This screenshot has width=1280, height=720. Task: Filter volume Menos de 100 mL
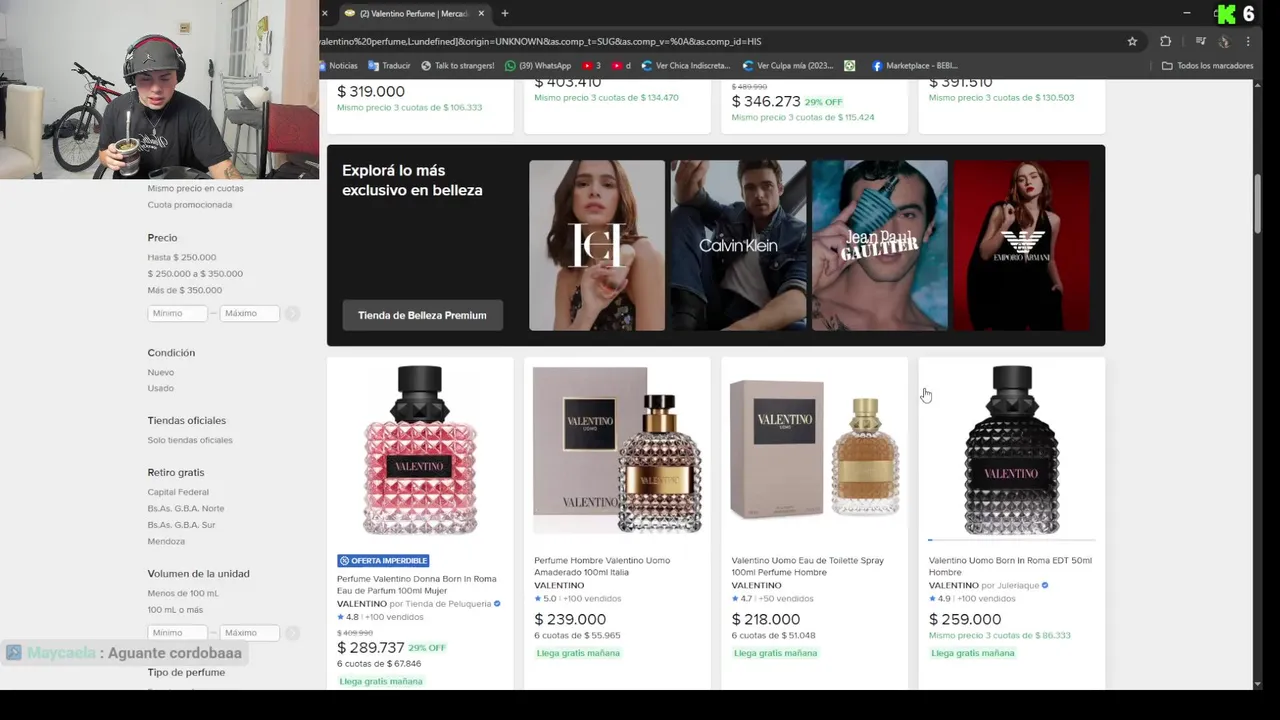(x=183, y=593)
